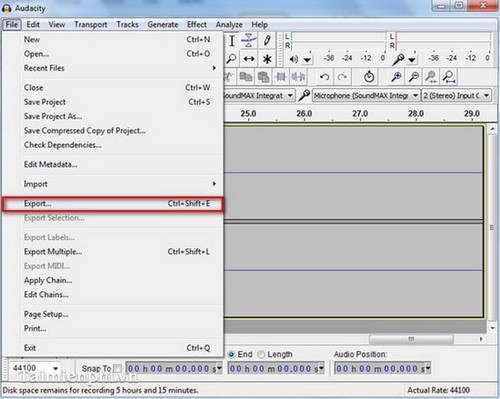Choose Check Dependencies... menu entry

pos(112,145)
